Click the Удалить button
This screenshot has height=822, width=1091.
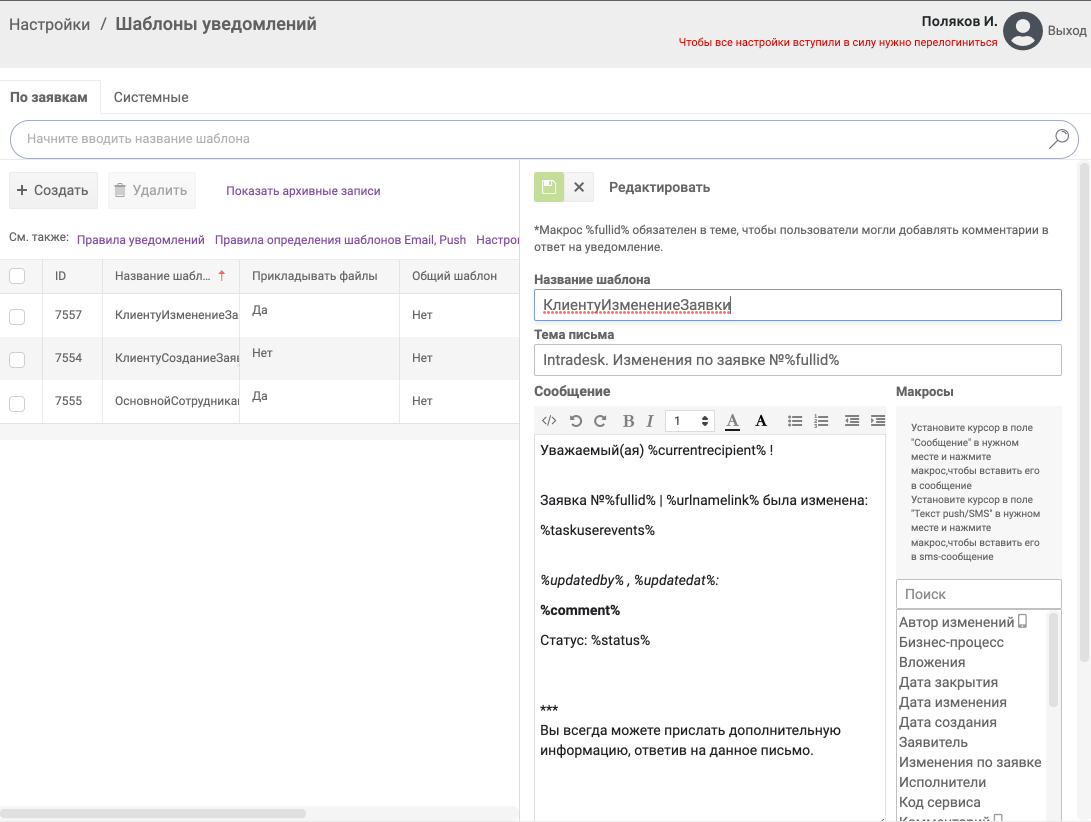click(x=151, y=190)
